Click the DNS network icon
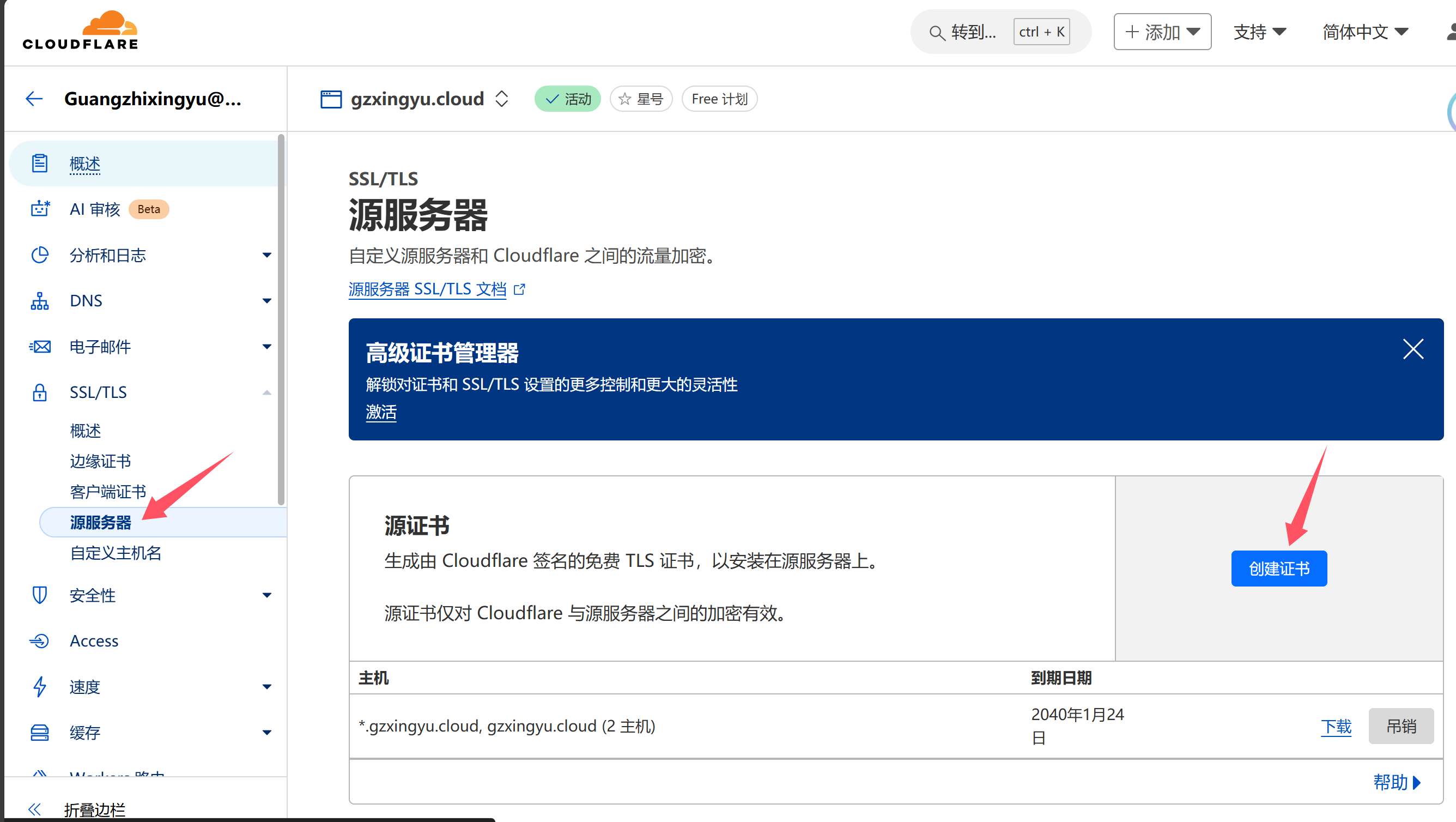This screenshot has width=1456, height=822. pyautogui.click(x=40, y=301)
